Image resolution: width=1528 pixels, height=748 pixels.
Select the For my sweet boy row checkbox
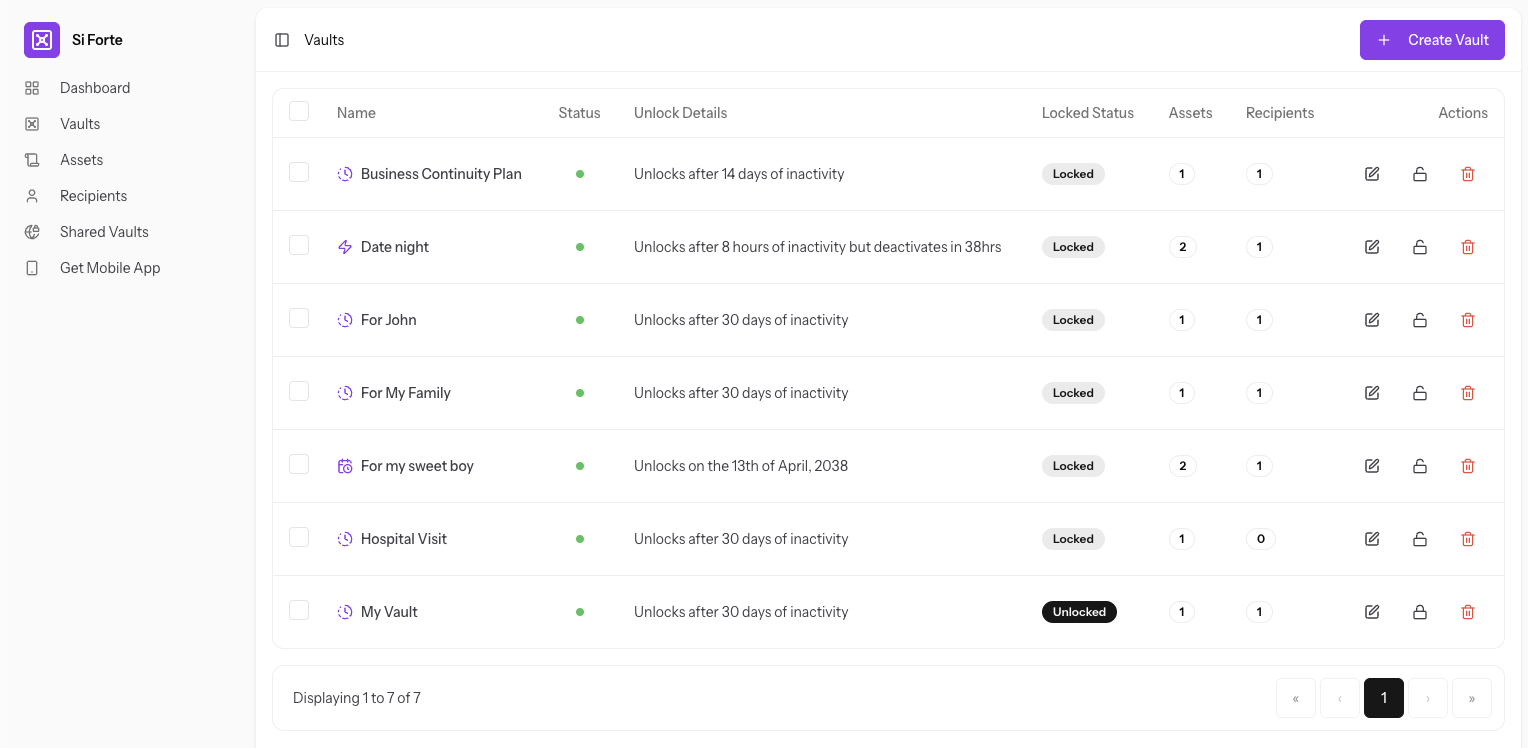[x=299, y=464]
